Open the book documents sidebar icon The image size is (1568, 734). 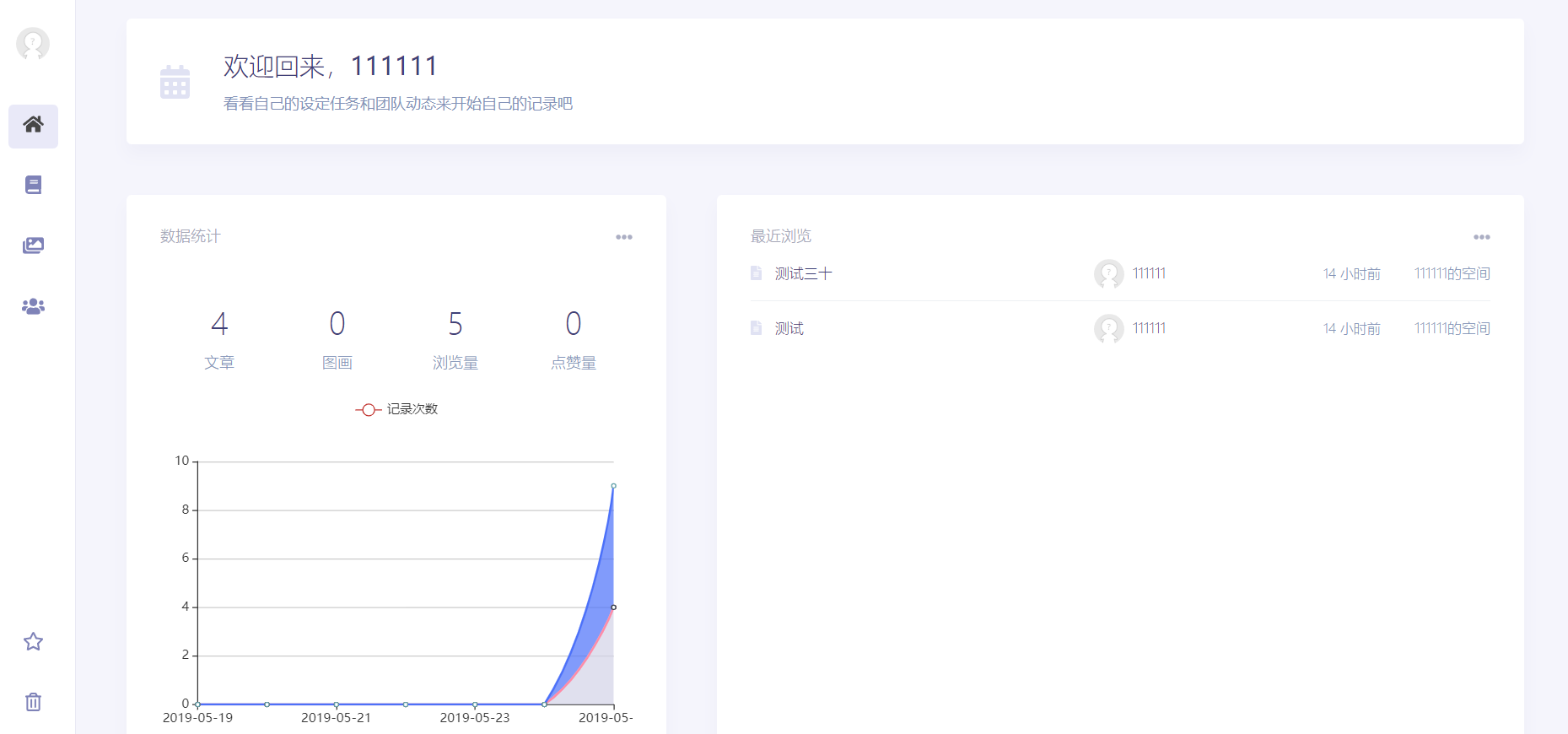tap(33, 185)
